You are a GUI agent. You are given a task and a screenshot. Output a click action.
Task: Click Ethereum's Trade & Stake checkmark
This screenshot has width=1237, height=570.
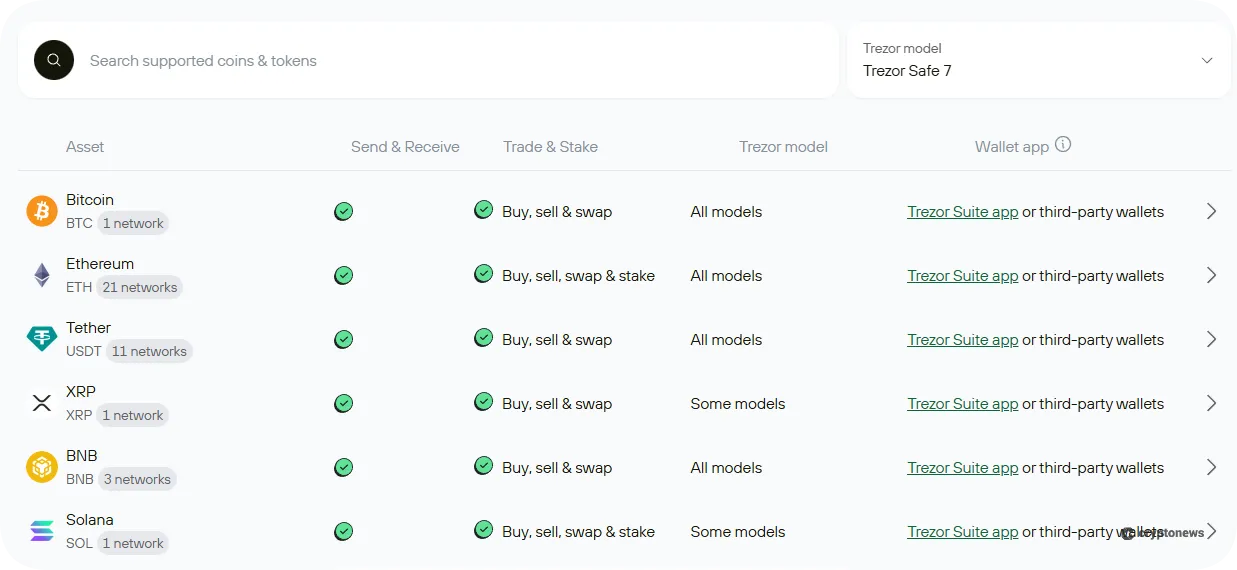(x=484, y=273)
